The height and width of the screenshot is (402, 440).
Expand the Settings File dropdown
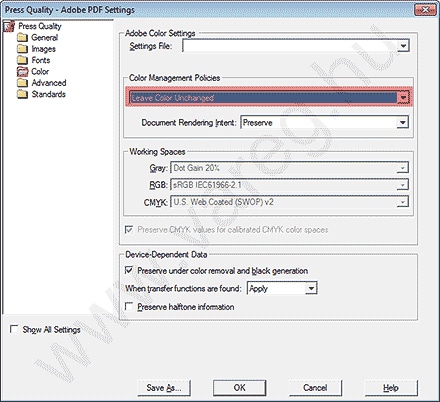[x=403, y=46]
